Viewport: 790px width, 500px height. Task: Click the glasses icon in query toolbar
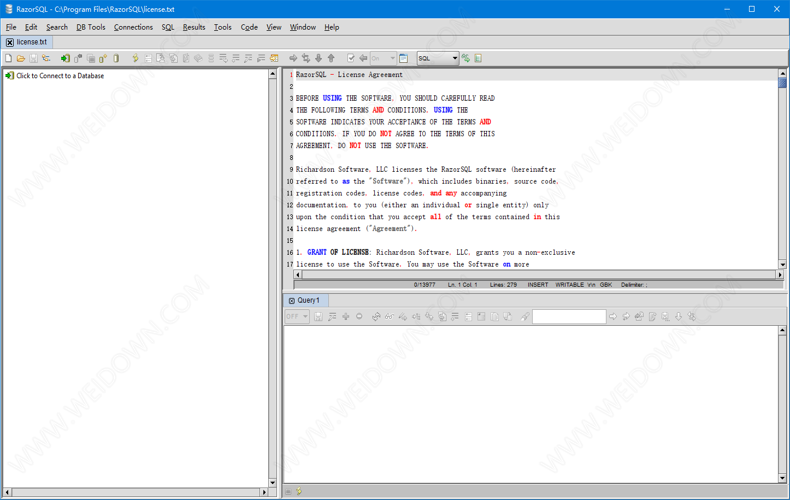389,317
